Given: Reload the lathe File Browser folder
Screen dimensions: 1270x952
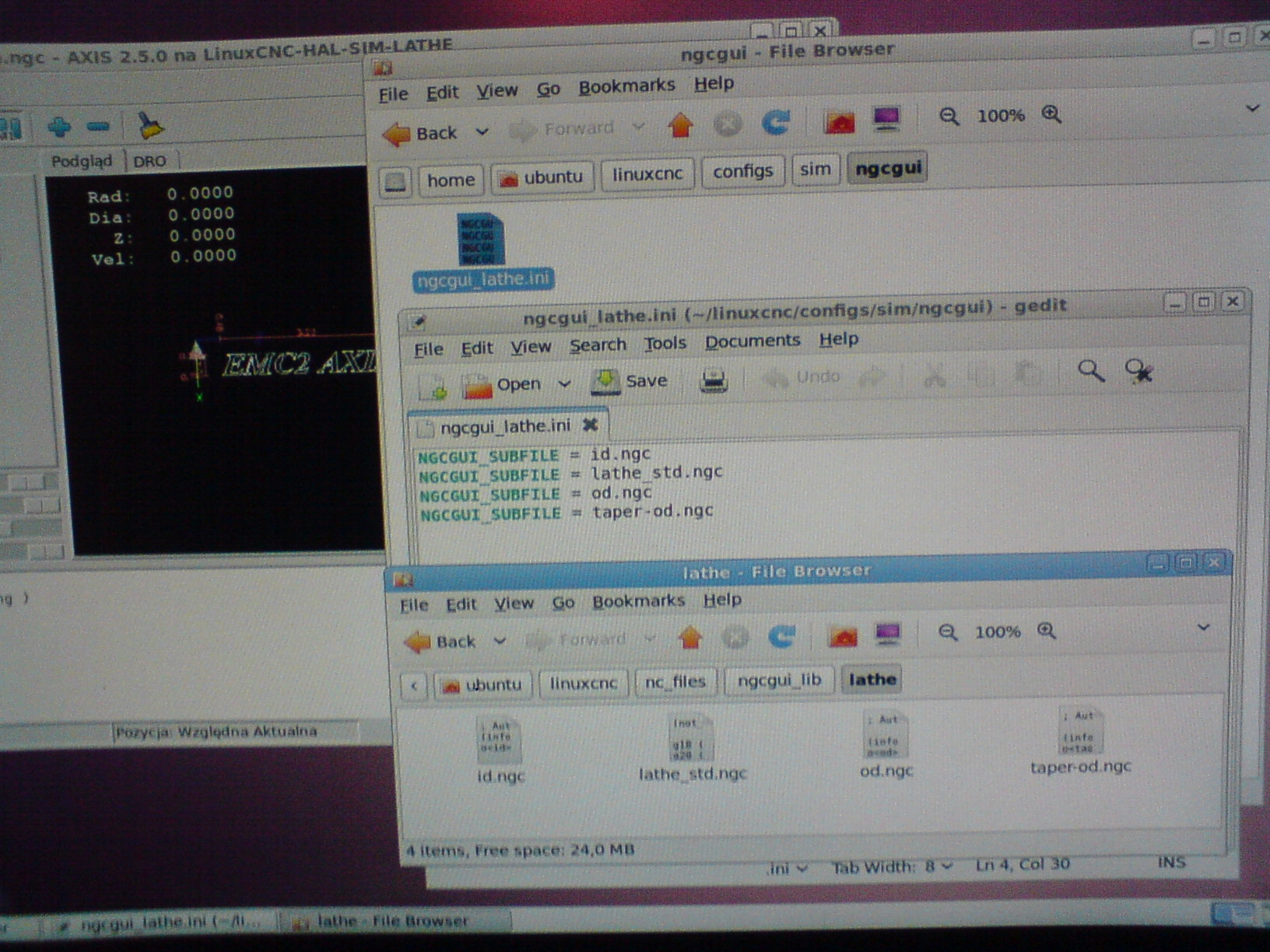Looking at the screenshot, I should tap(781, 635).
